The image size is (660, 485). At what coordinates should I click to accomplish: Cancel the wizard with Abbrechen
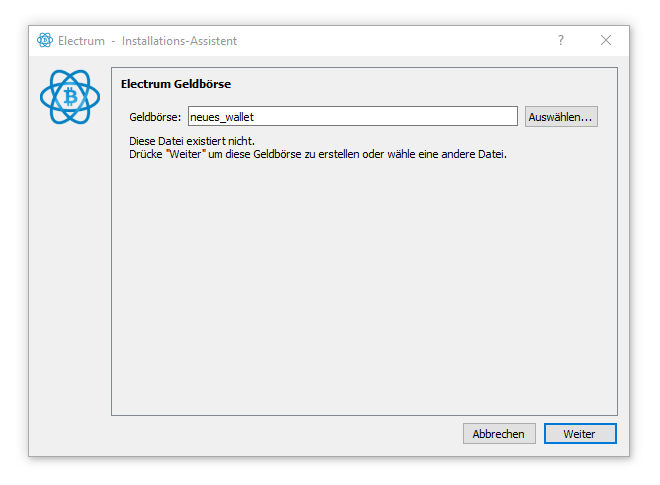click(499, 434)
